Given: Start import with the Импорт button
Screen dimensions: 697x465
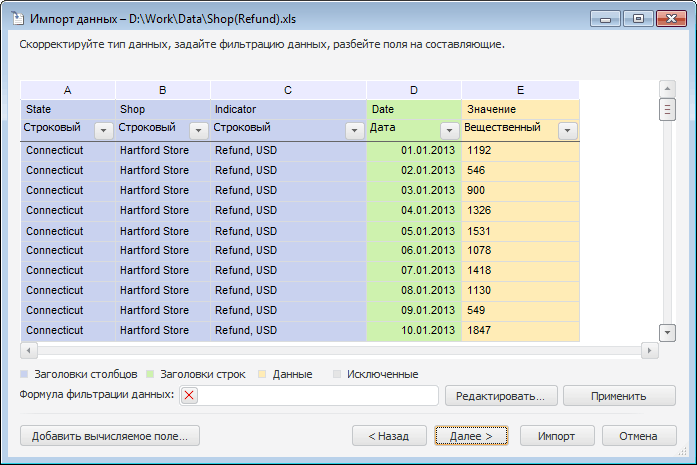Looking at the screenshot, I should (557, 436).
